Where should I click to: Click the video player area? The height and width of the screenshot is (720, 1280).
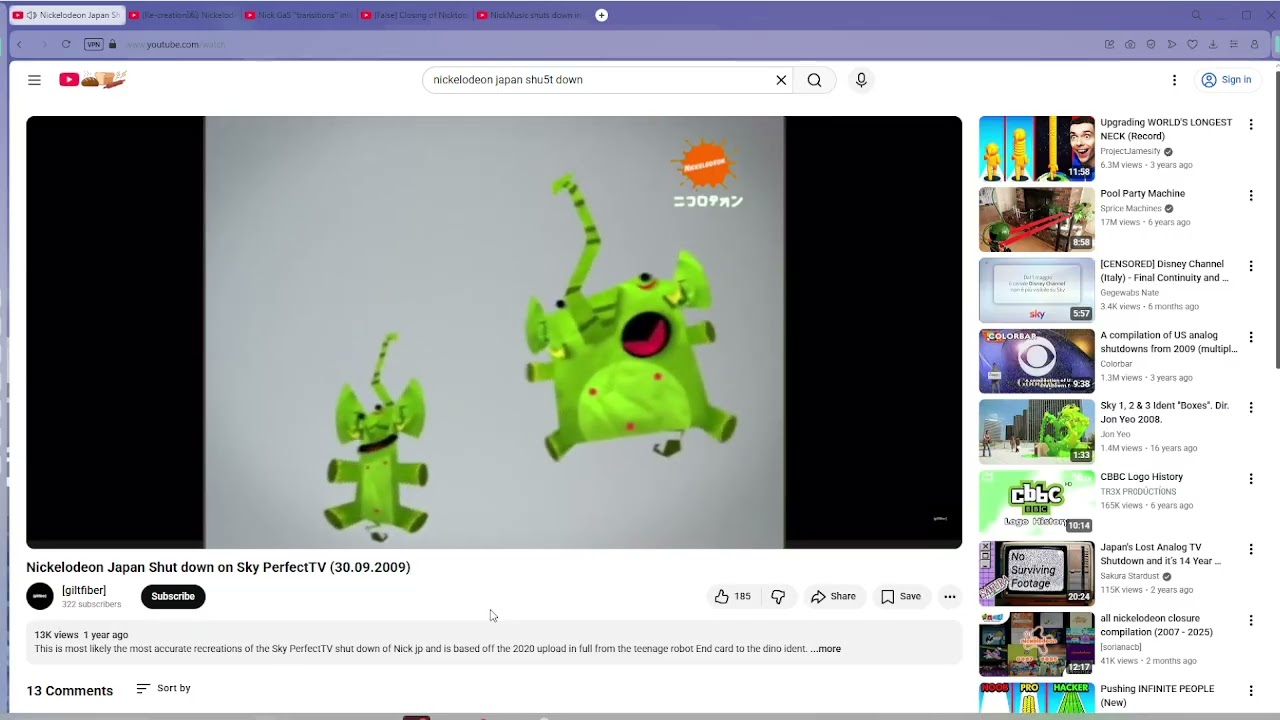(494, 332)
